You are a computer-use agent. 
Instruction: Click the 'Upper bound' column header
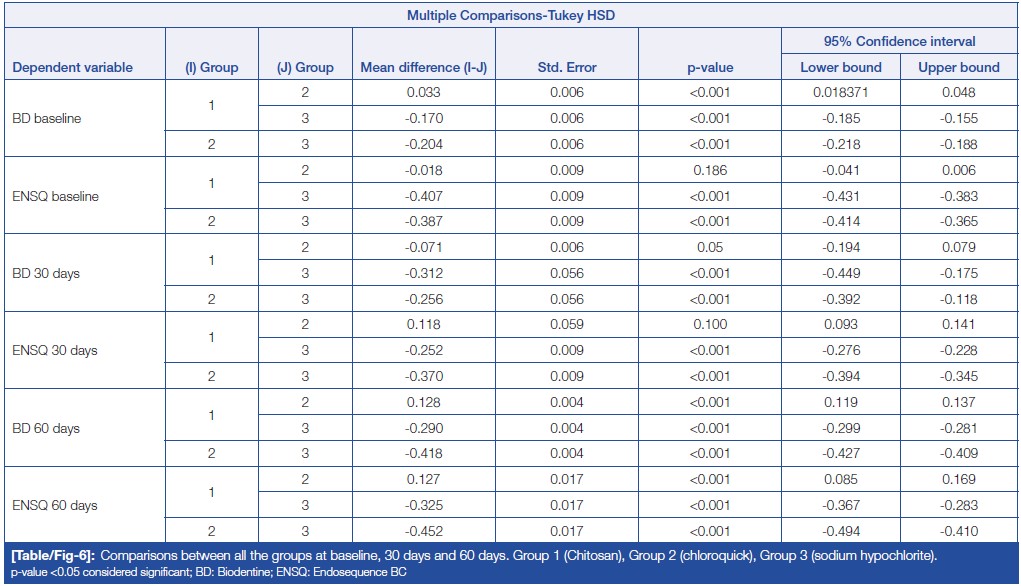(958, 68)
